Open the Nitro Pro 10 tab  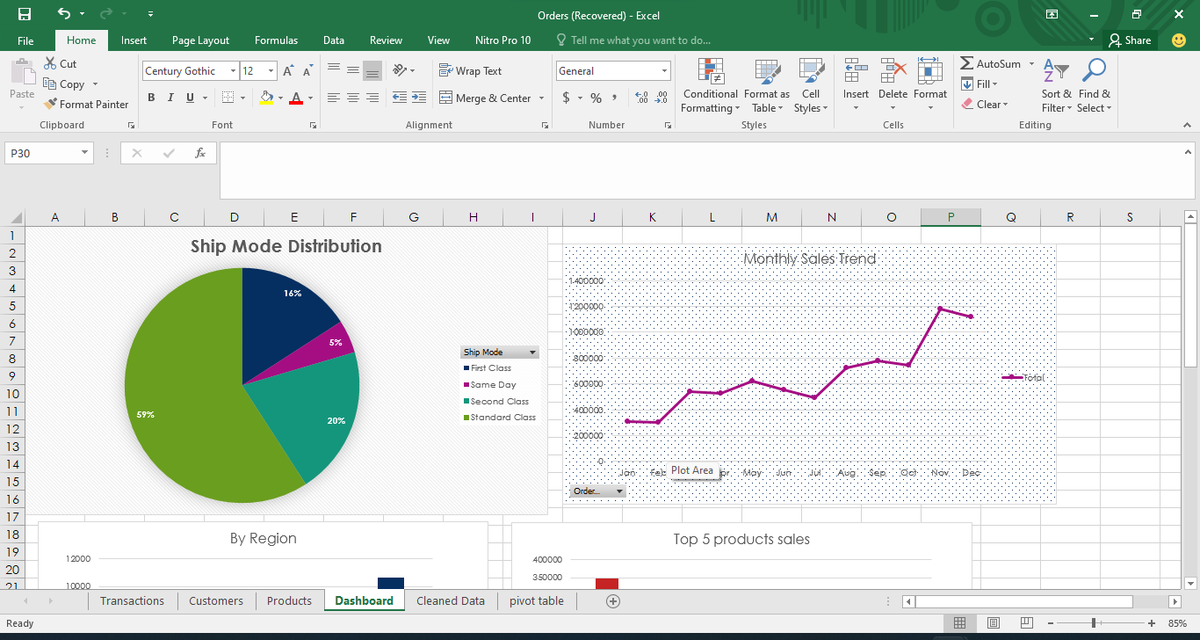click(x=503, y=40)
